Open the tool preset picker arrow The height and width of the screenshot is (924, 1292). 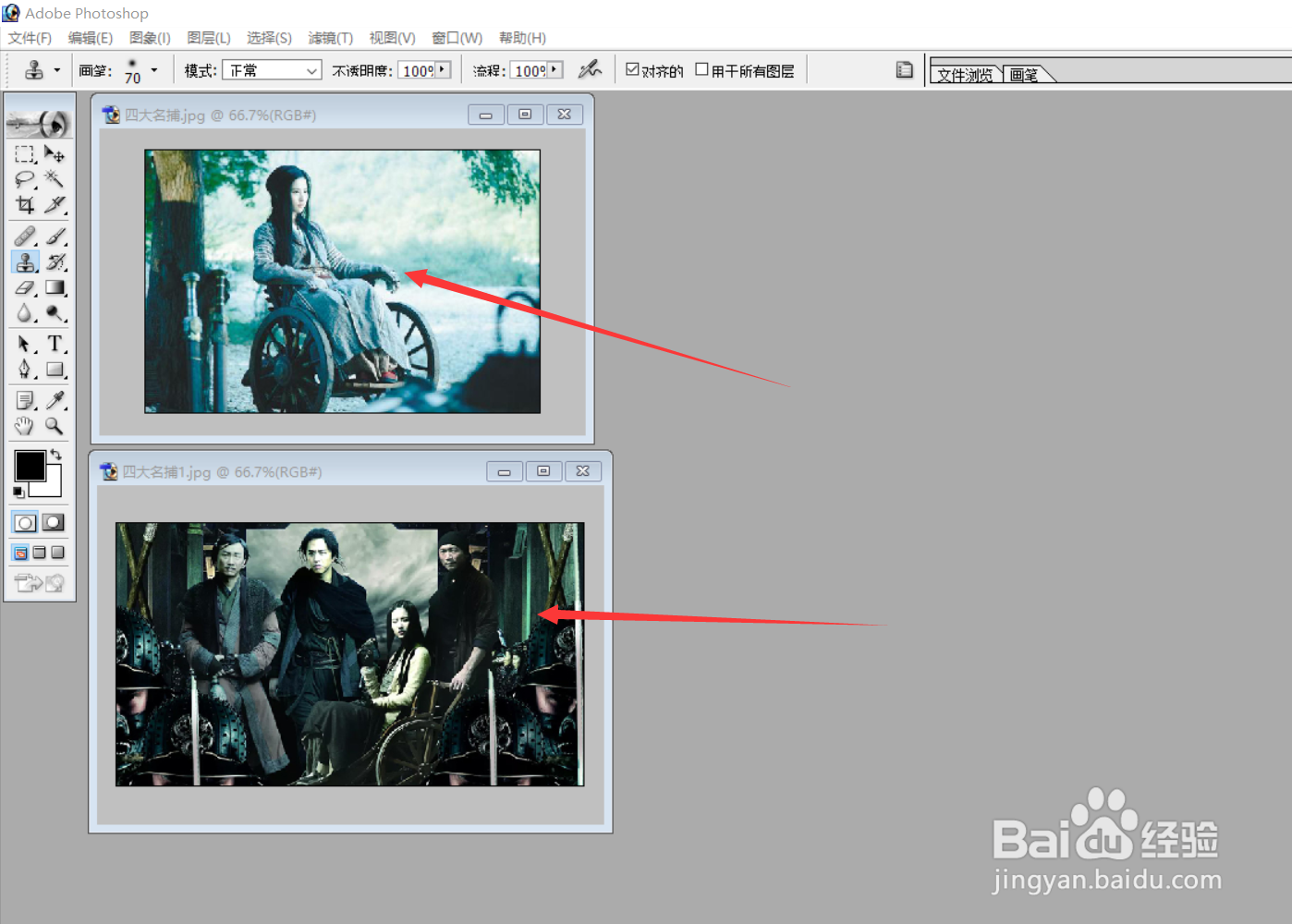(56, 70)
